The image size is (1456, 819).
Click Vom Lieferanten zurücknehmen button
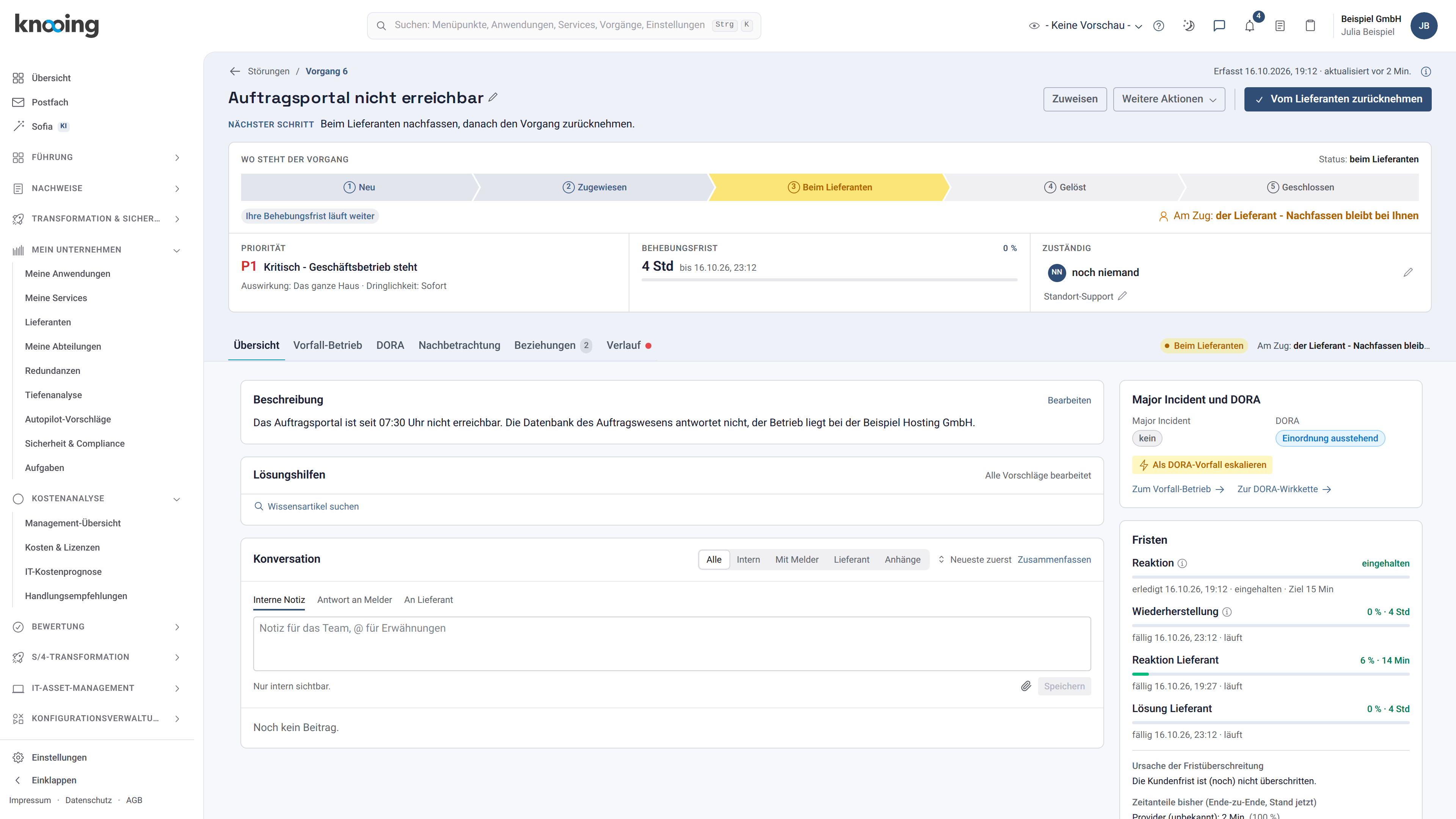click(1337, 99)
